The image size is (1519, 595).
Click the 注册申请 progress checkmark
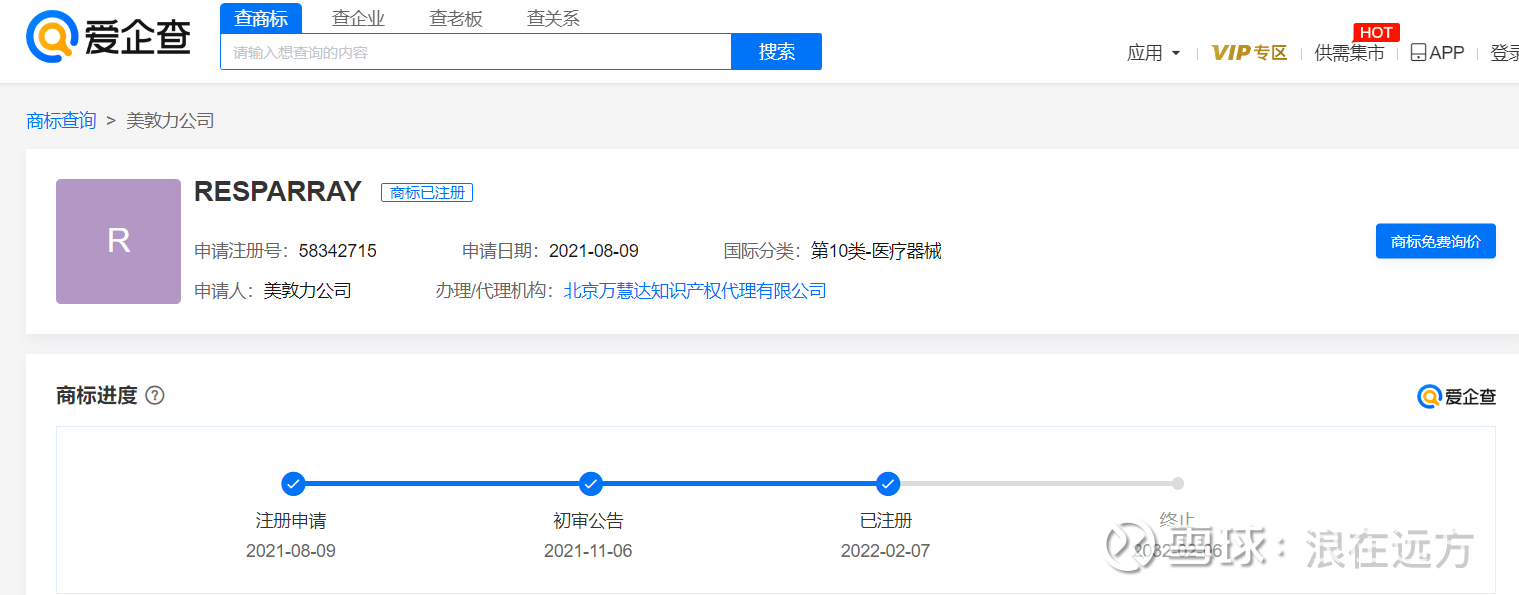coord(293,484)
